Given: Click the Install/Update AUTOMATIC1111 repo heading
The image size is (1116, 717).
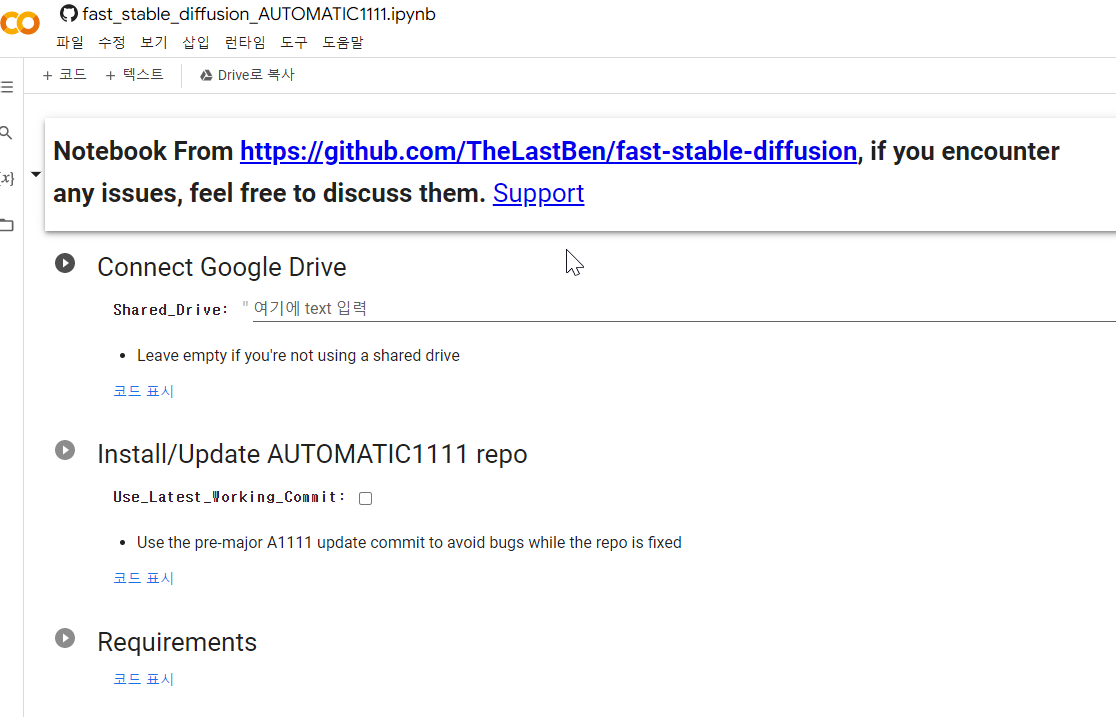Looking at the screenshot, I should pos(312,454).
